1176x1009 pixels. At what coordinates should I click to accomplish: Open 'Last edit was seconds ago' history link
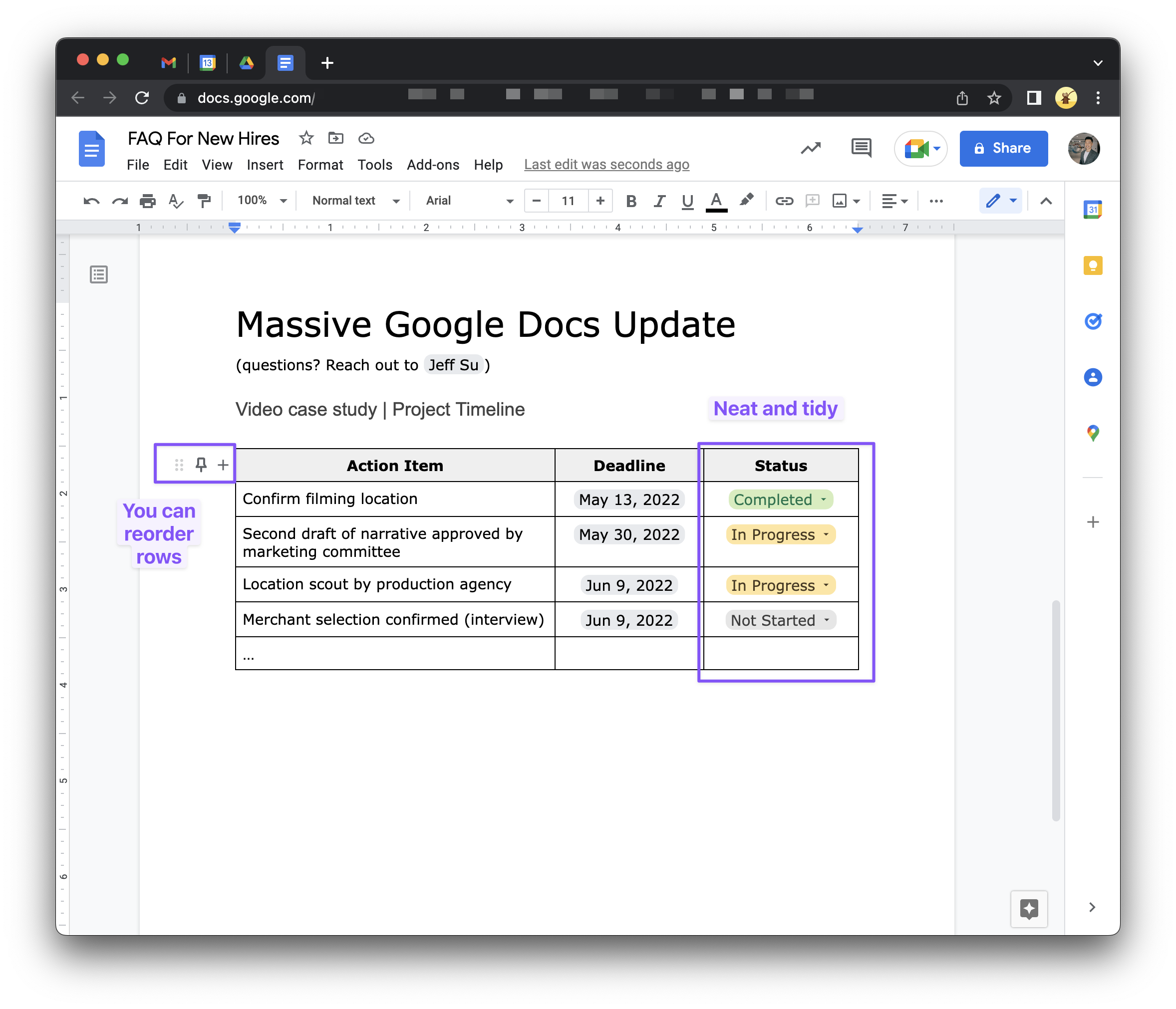[606, 165]
